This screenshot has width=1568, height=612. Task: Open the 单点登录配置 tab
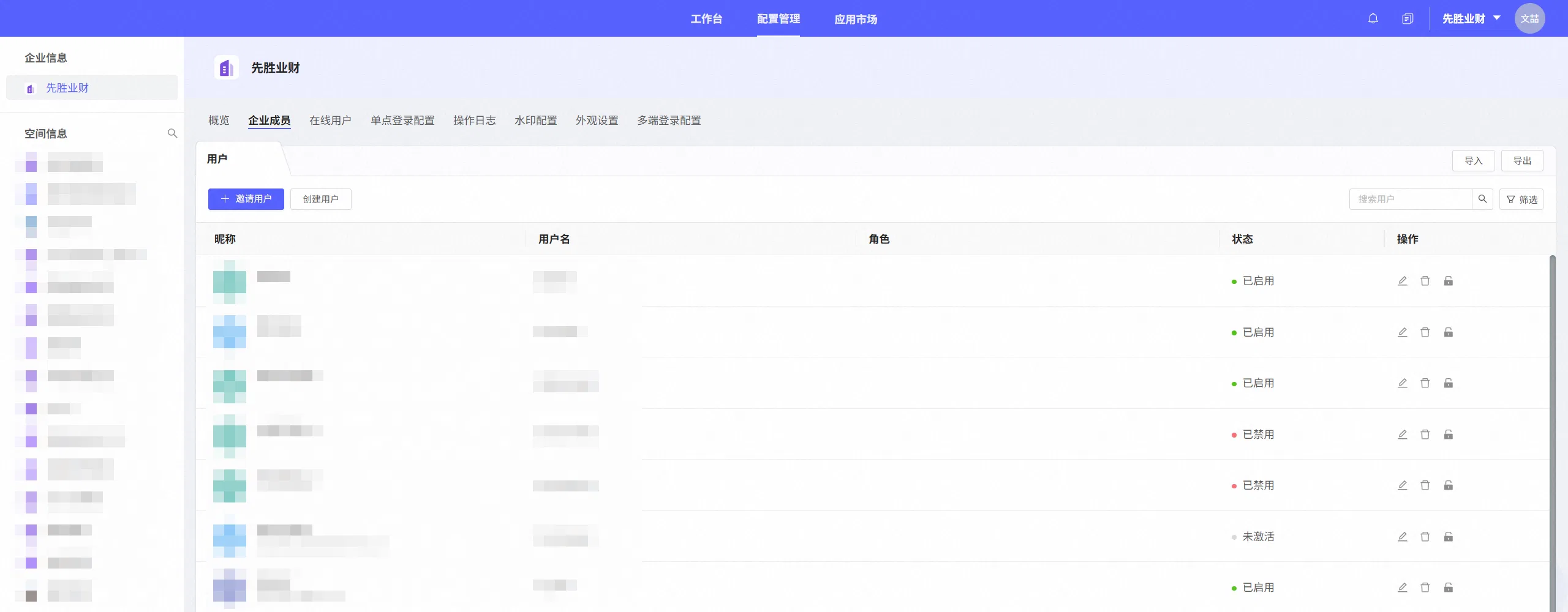pos(402,121)
